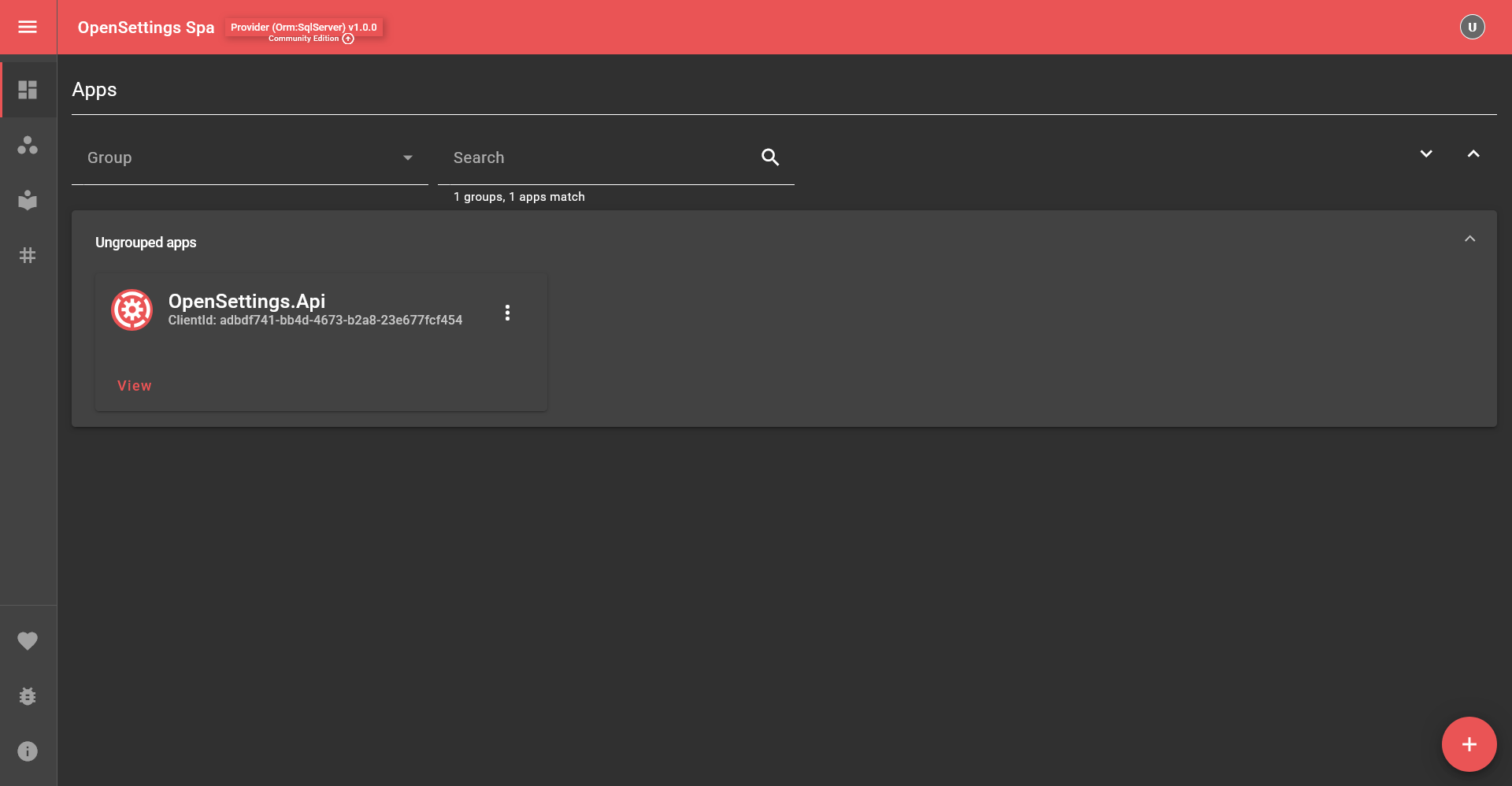1512x786 pixels.
Task: Open the OpenSettings.Api app via View
Action: click(x=134, y=385)
